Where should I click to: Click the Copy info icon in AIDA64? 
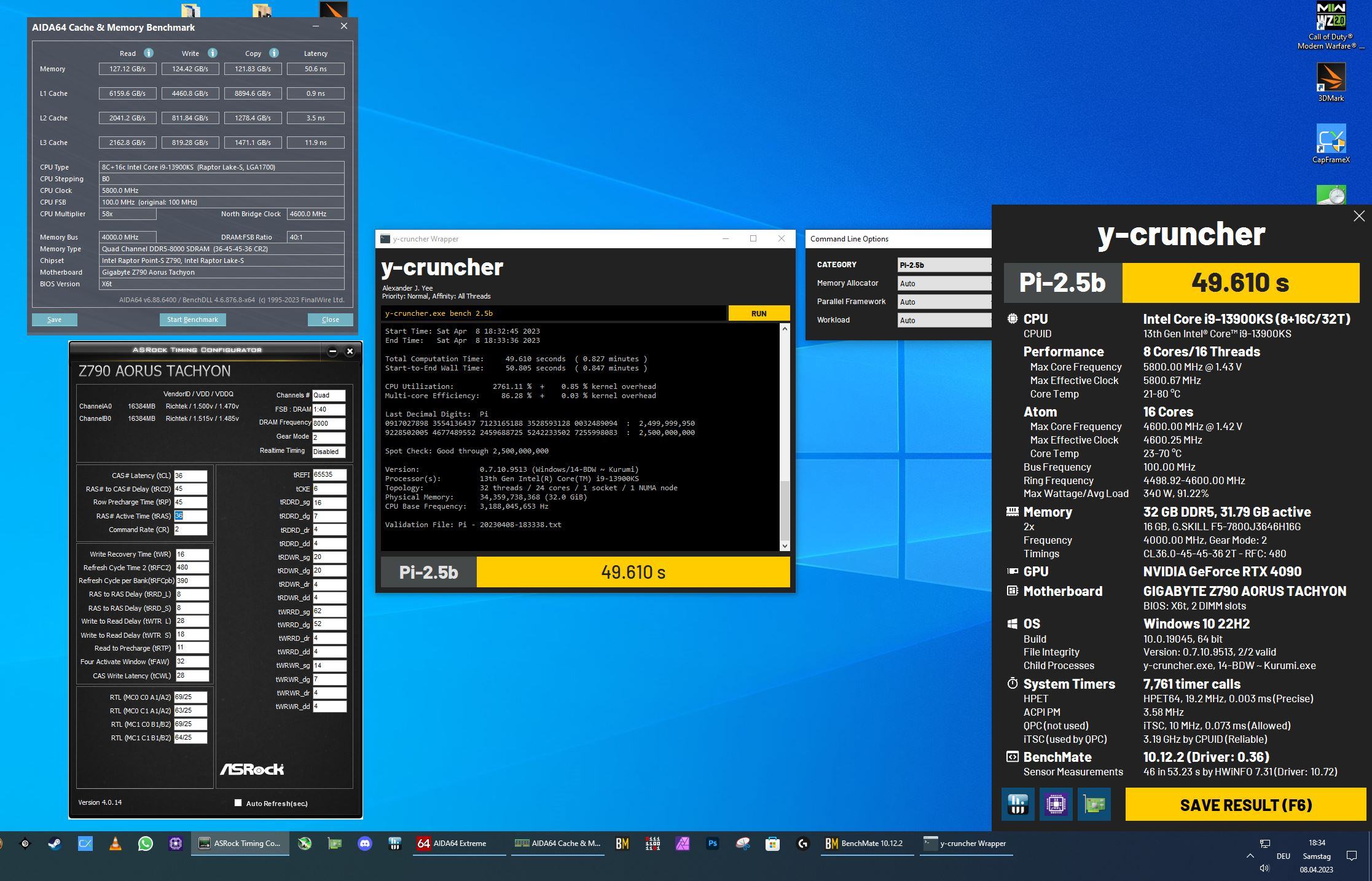[274, 53]
